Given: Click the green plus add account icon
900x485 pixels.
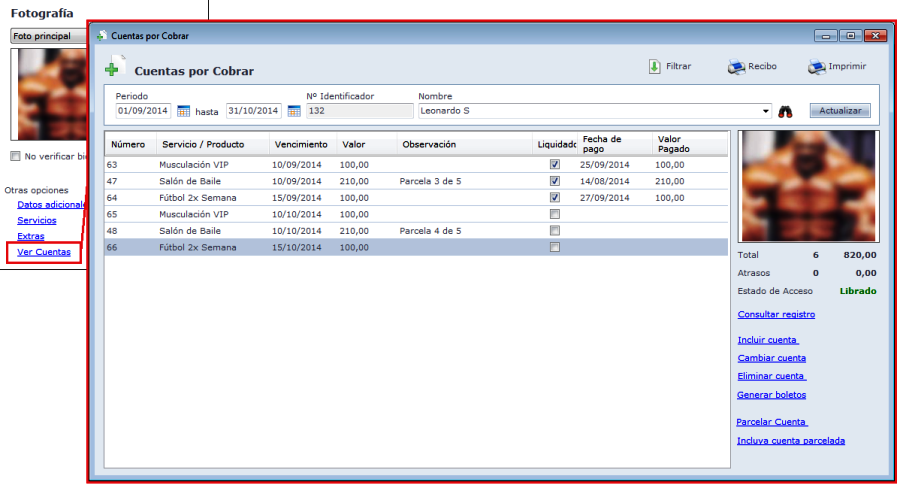Looking at the screenshot, I should click(113, 69).
